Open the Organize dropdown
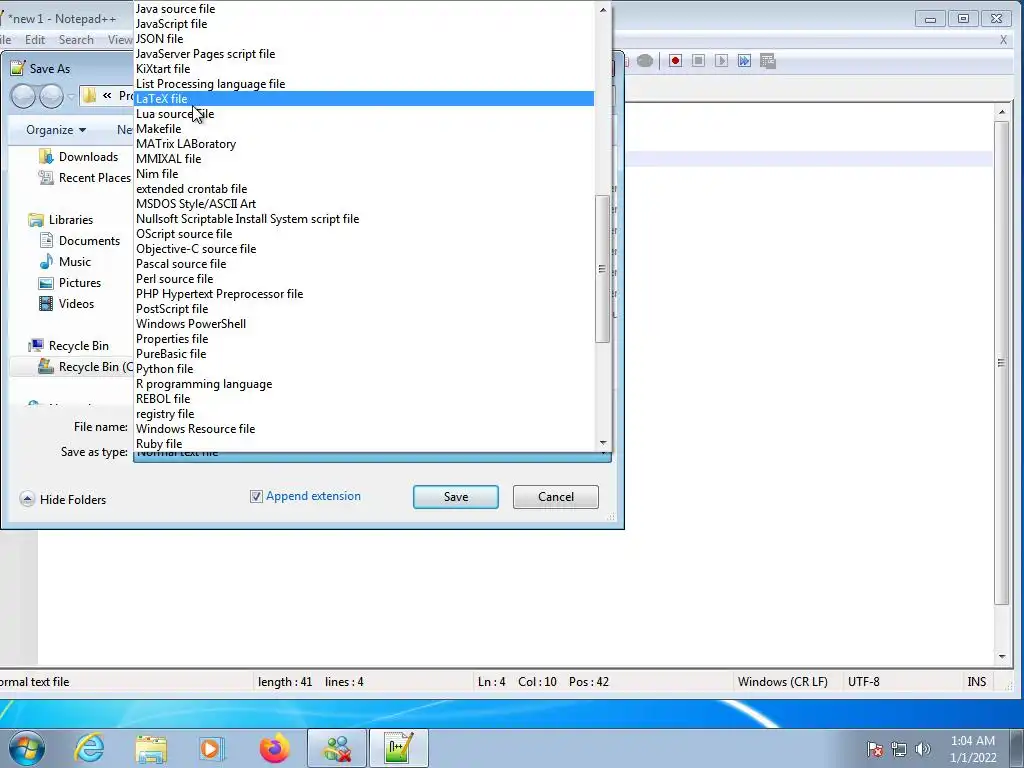Viewport: 1024px width, 768px height. 56,130
